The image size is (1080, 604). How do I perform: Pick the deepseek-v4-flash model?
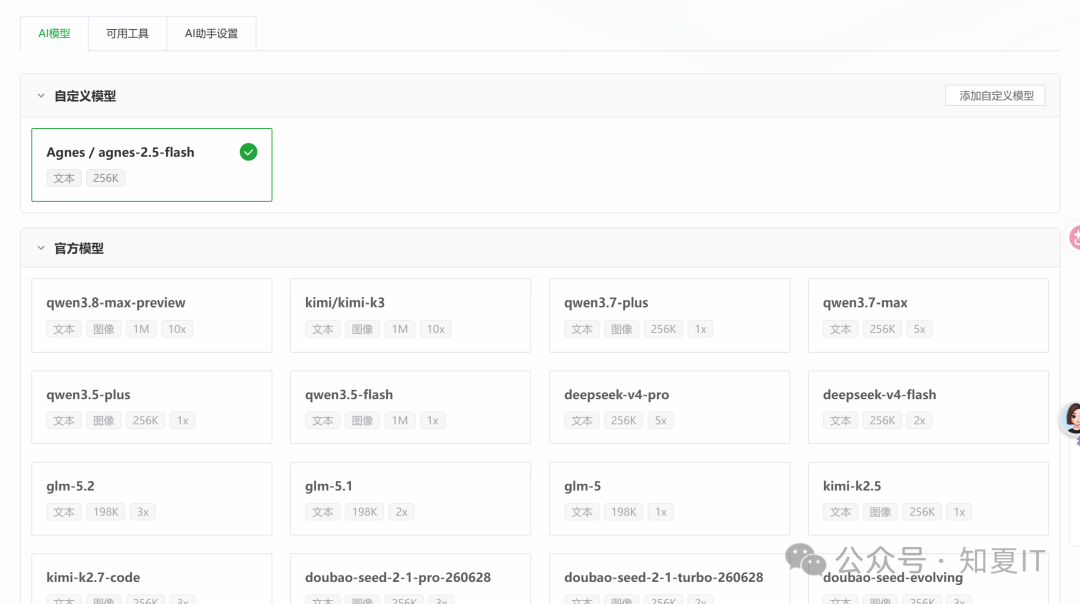click(928, 407)
